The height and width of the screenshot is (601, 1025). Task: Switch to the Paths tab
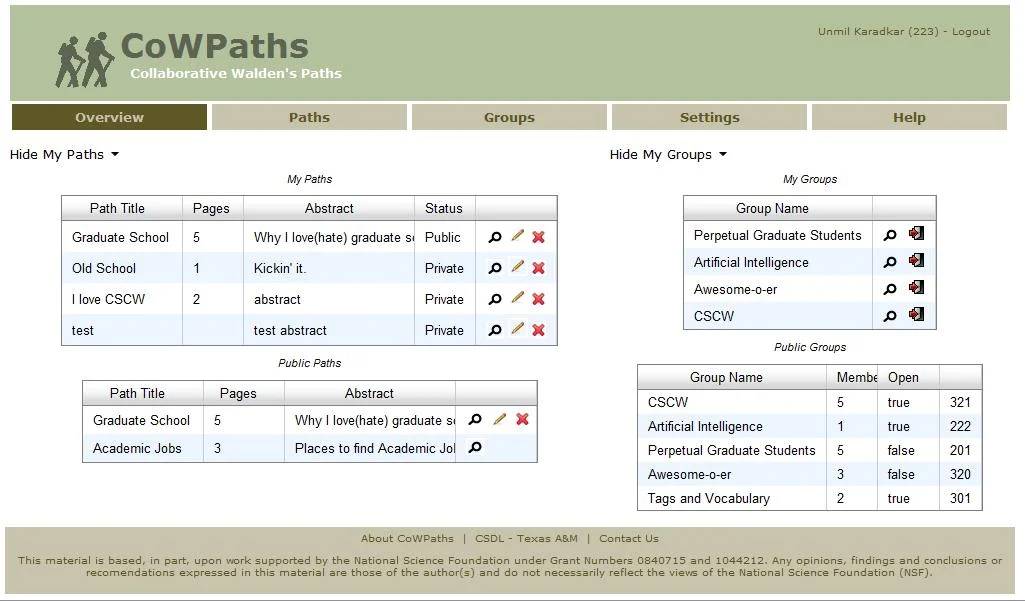point(309,117)
